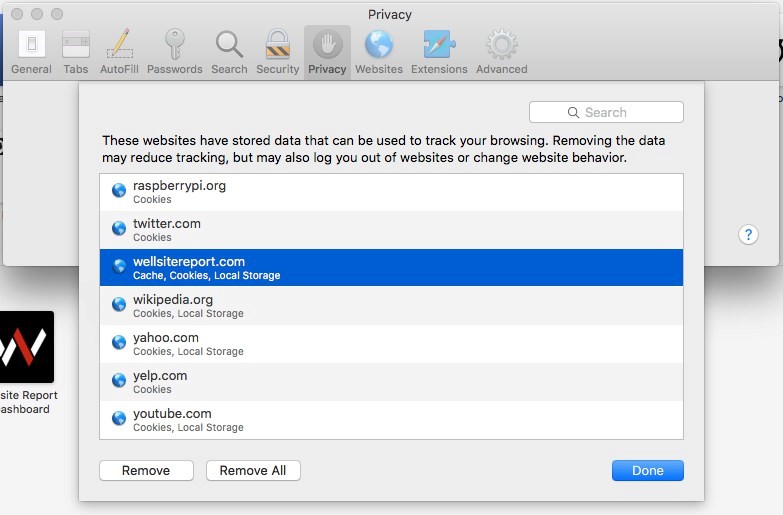Click globe icon beside raspberrypi.org
The image size is (783, 515).
click(119, 190)
